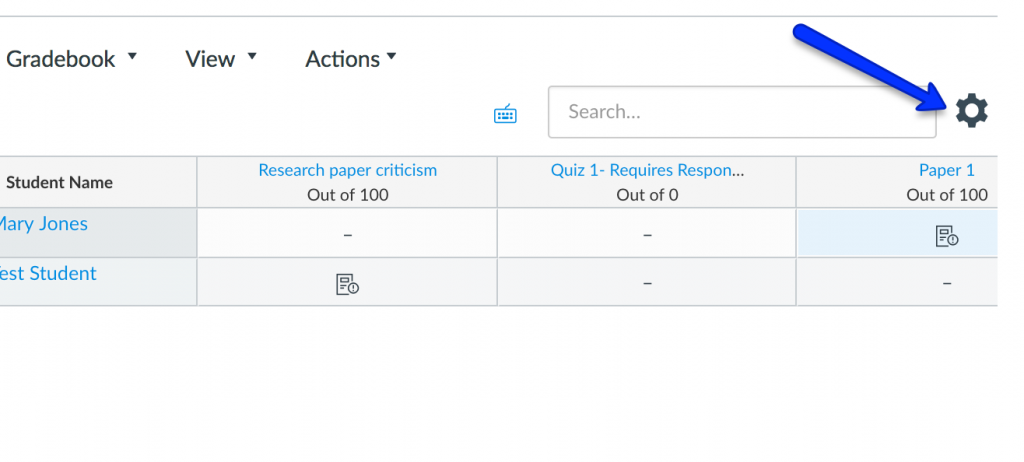This screenshot has height=462, width=1024.
Task: Open the Test Student name link
Action: pyautogui.click(x=48, y=273)
